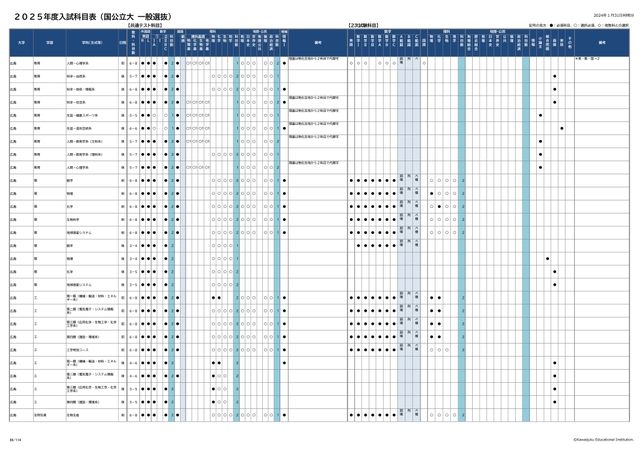
Task: Click the Kawaijuku Educational Institution copyright text
Action: point(603,438)
